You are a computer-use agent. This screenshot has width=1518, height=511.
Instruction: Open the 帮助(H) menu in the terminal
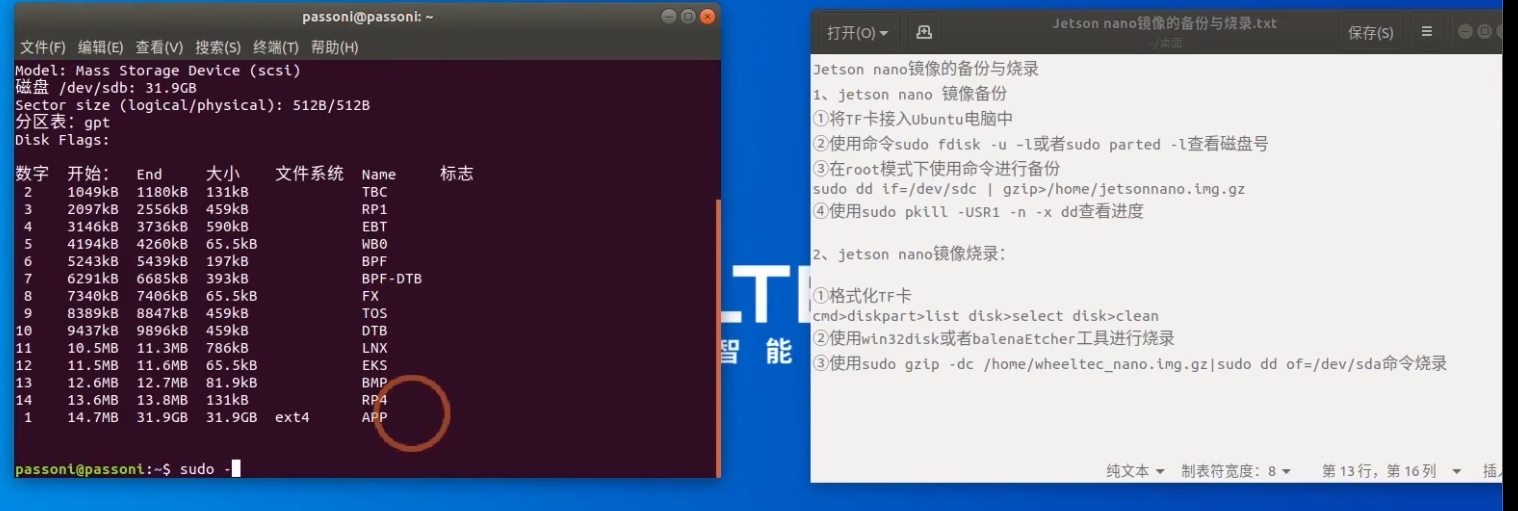point(334,47)
